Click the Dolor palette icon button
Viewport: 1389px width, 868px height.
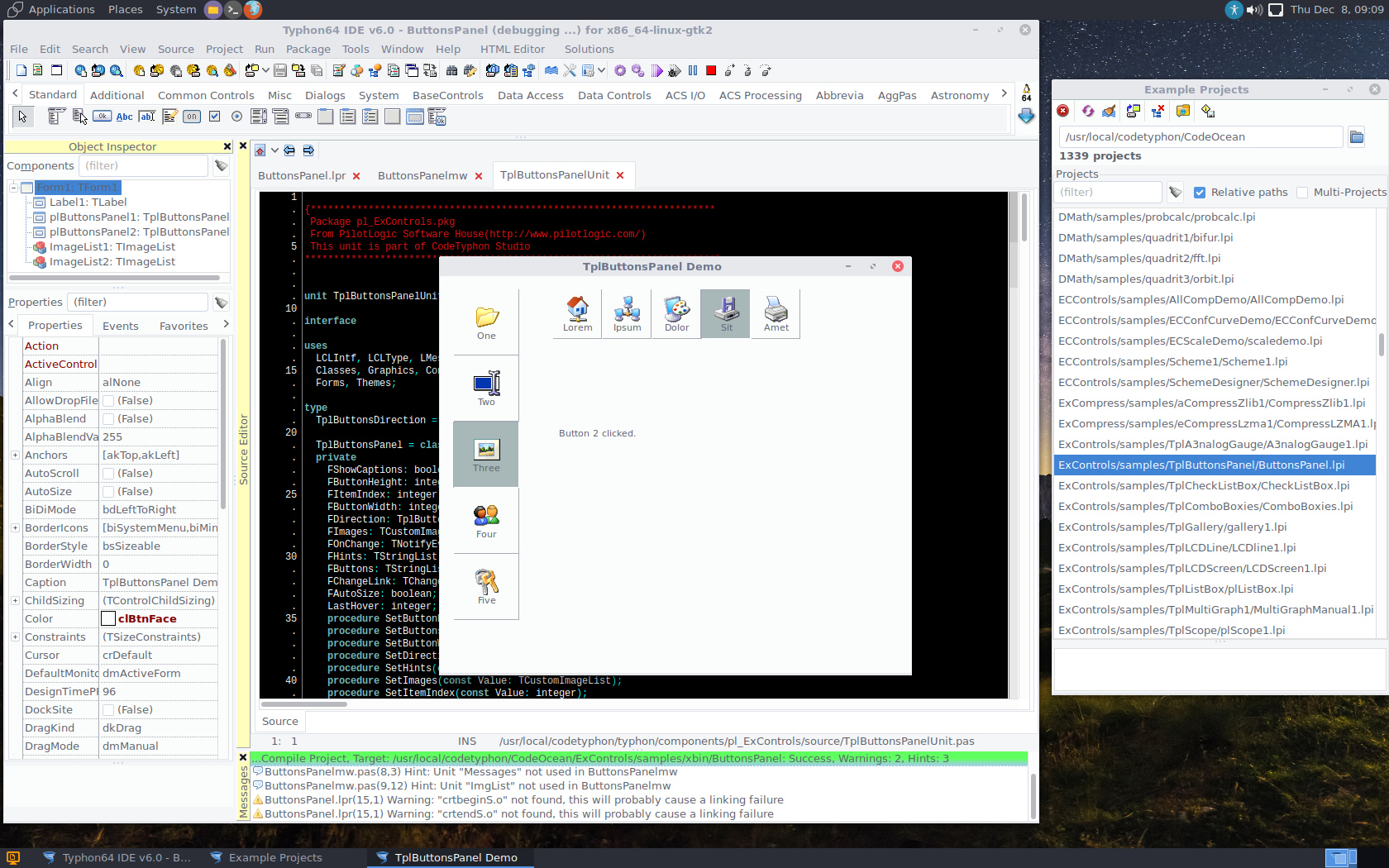point(676,313)
